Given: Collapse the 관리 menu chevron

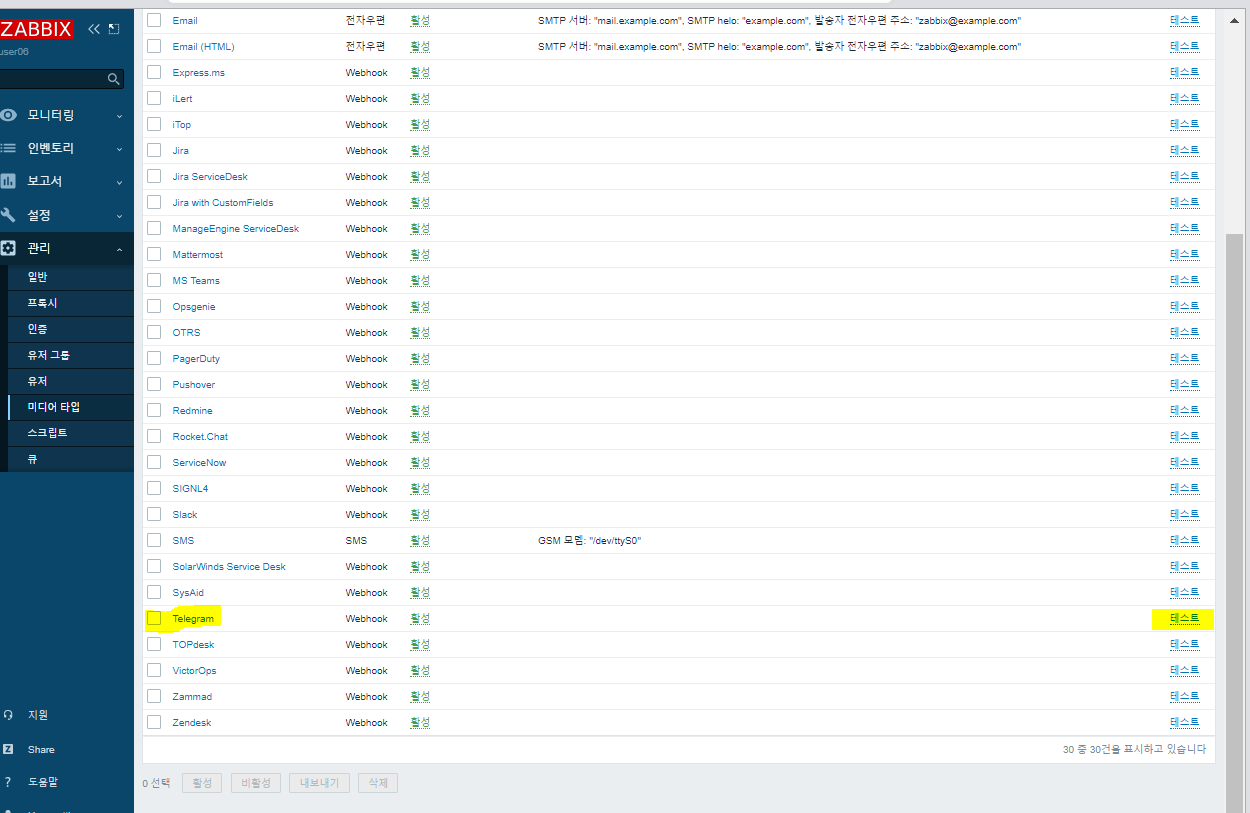Looking at the screenshot, I should 119,249.
